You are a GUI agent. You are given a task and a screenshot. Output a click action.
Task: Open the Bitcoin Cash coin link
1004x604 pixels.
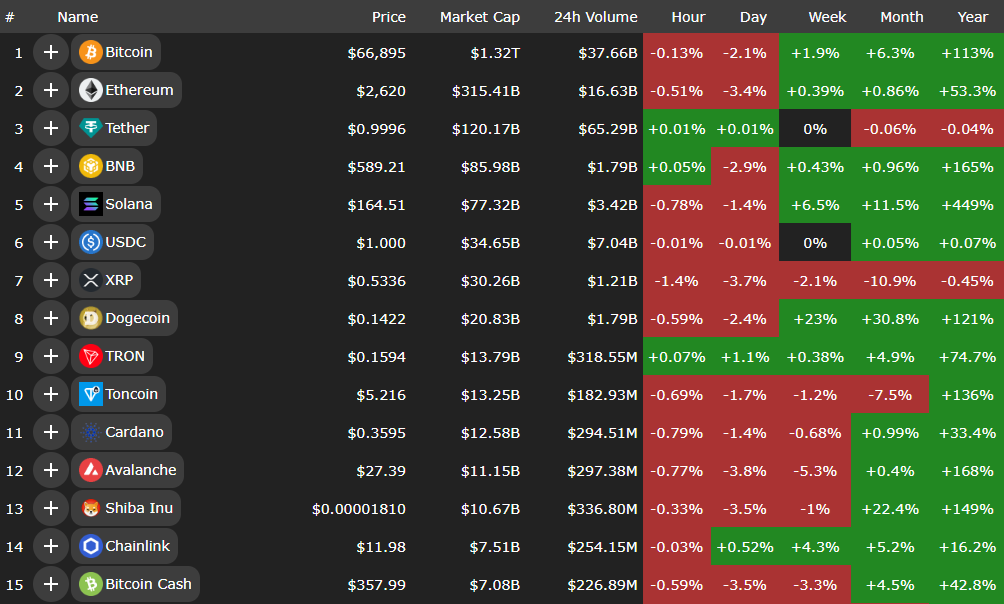click(148, 584)
